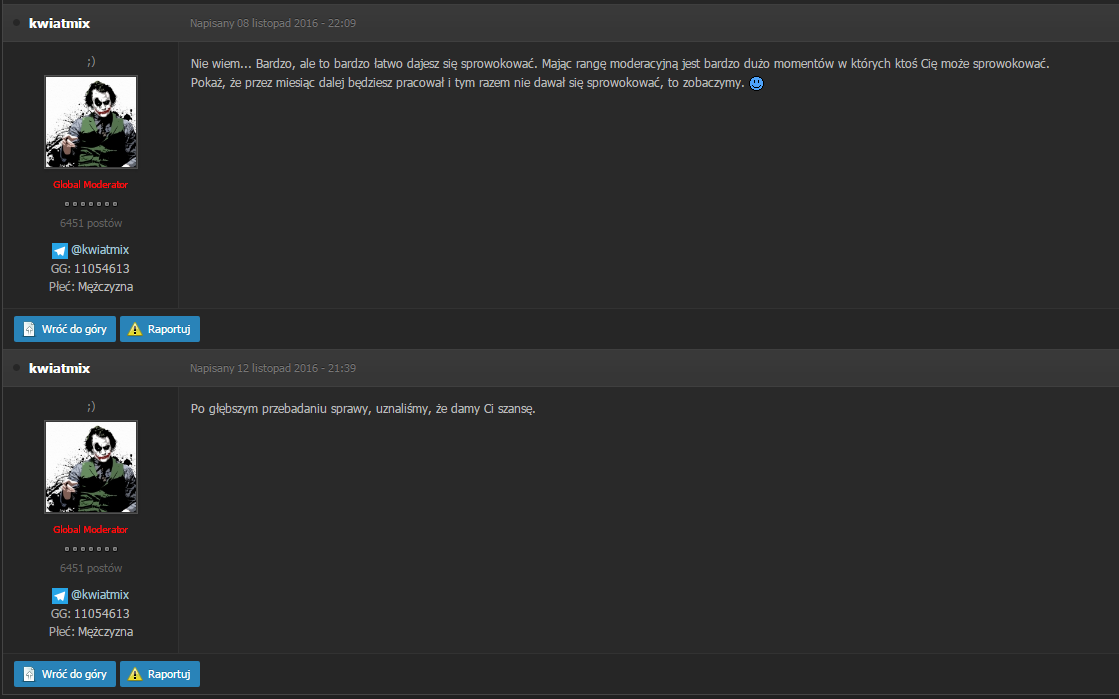
Task: Click the 'Napisany 12 listopad 2016 - 21:39' timestamp
Action: tap(273, 368)
